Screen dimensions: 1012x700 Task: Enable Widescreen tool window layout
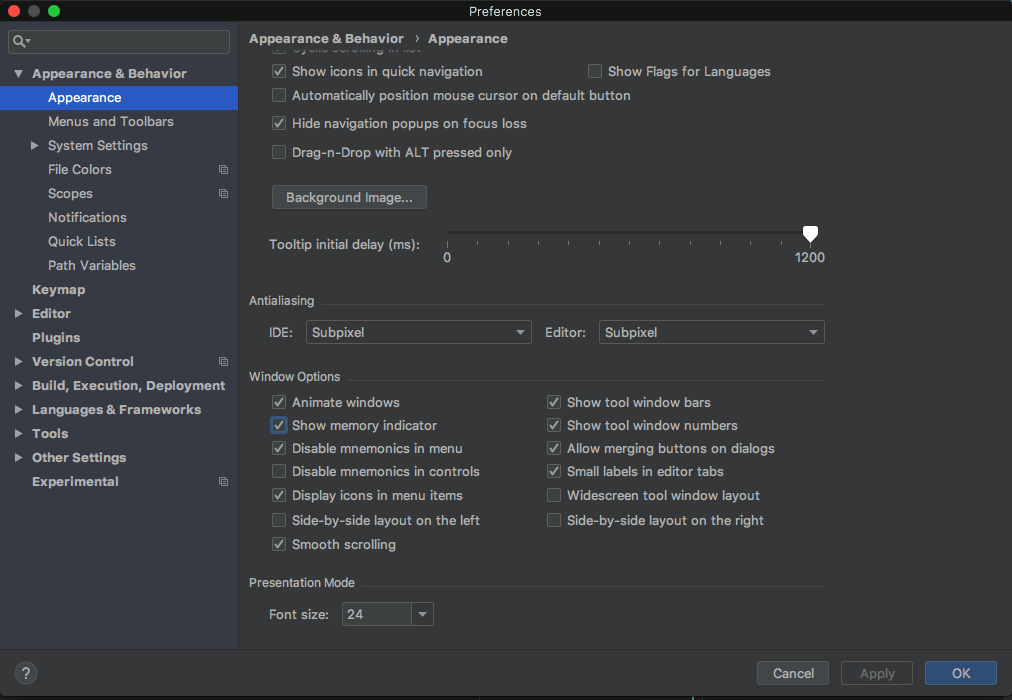(554, 495)
